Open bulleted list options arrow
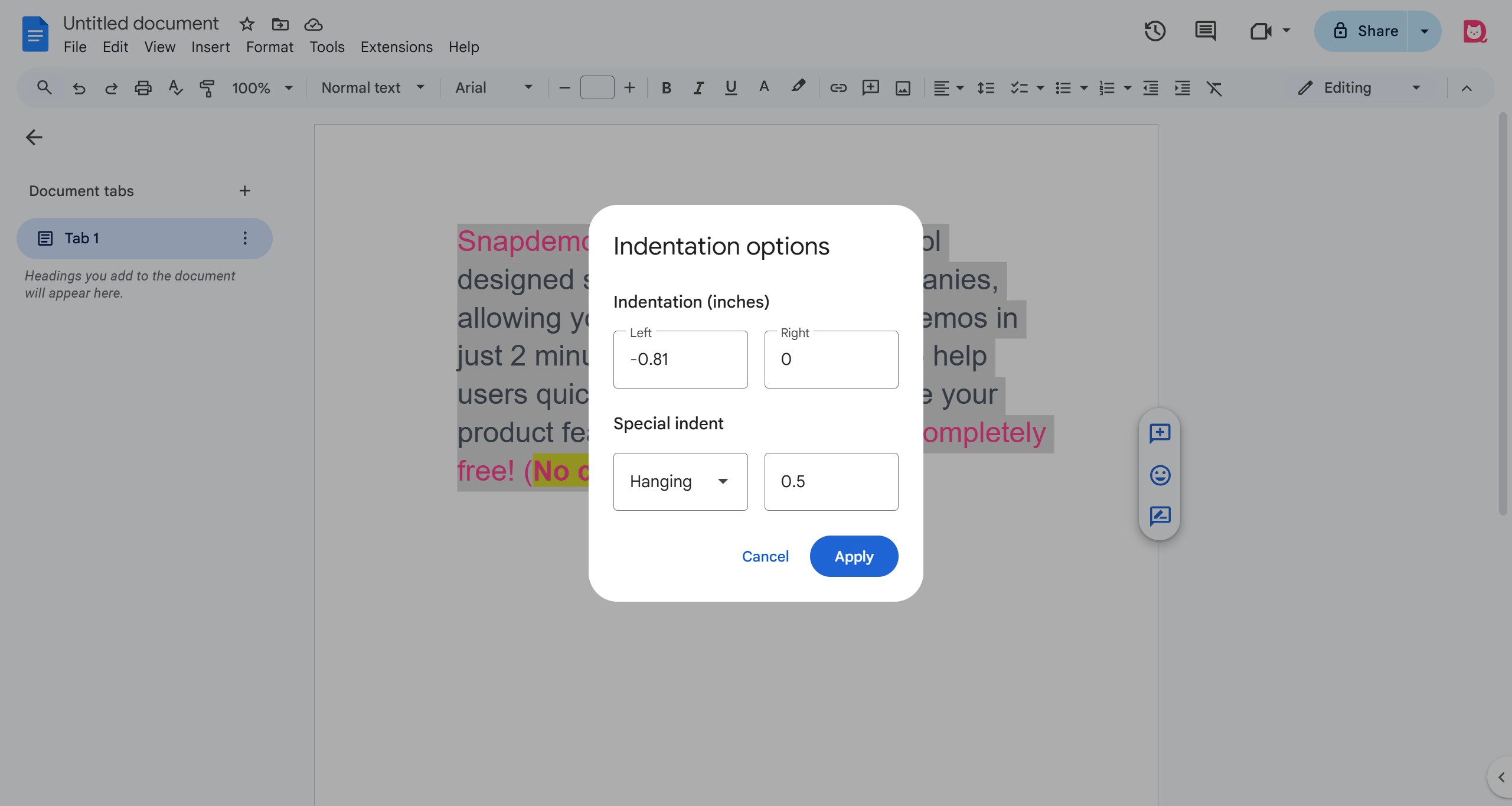Screen dimensions: 1512x806 [x=1084, y=88]
